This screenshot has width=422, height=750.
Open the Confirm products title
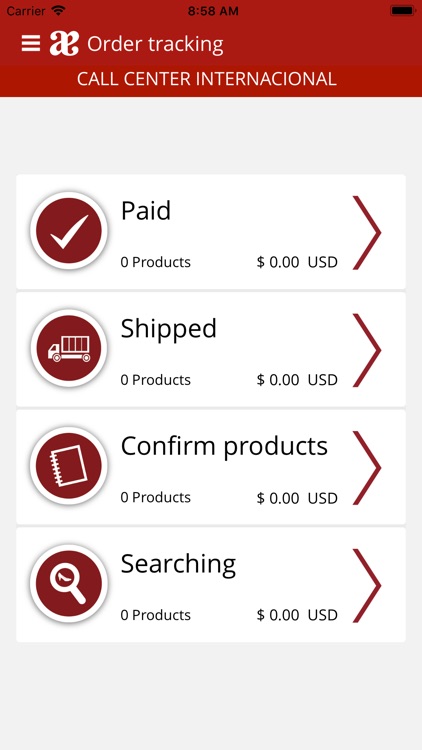point(224,447)
